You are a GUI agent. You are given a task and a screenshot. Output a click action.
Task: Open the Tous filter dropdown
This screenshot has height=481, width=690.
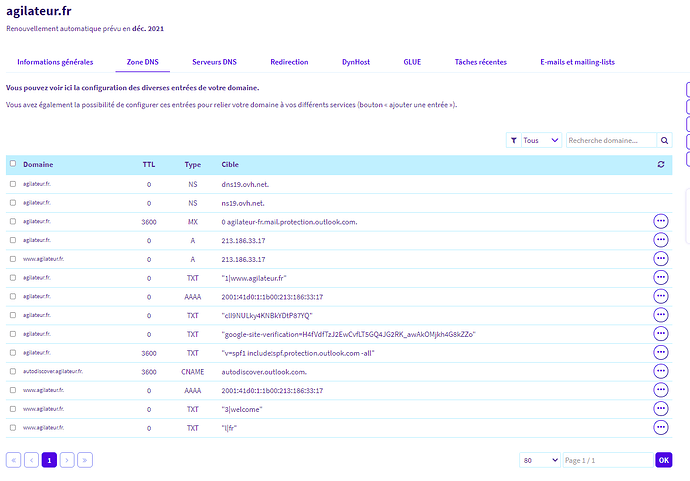pyautogui.click(x=541, y=140)
